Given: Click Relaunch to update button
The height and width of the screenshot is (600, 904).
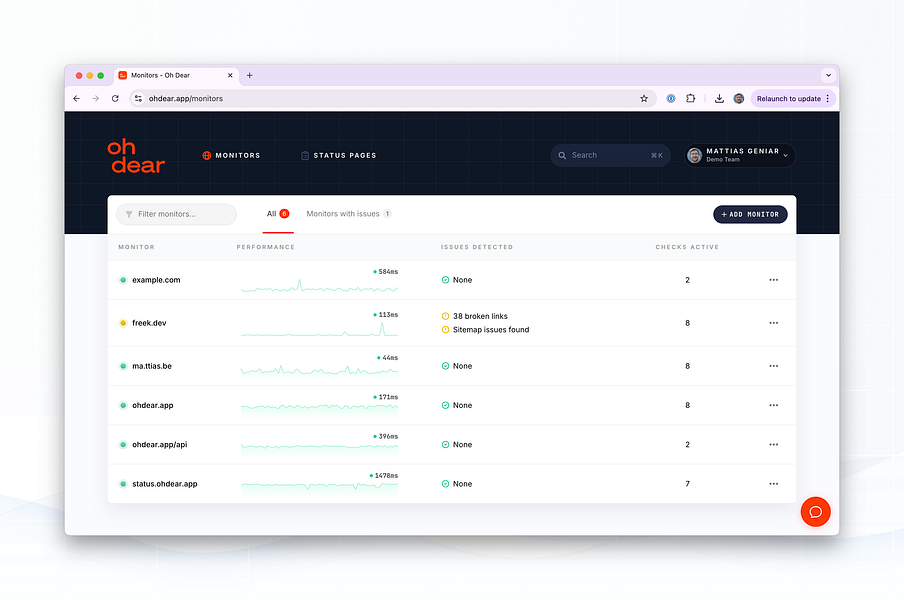Looking at the screenshot, I should (x=788, y=99).
